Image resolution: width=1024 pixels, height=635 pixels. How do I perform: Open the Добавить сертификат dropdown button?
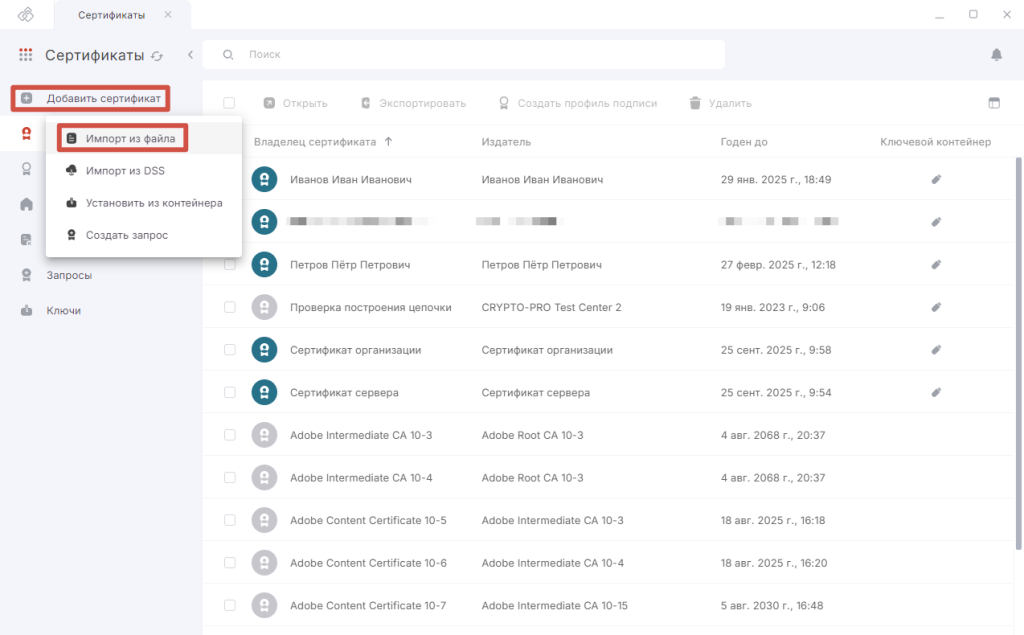coord(91,99)
